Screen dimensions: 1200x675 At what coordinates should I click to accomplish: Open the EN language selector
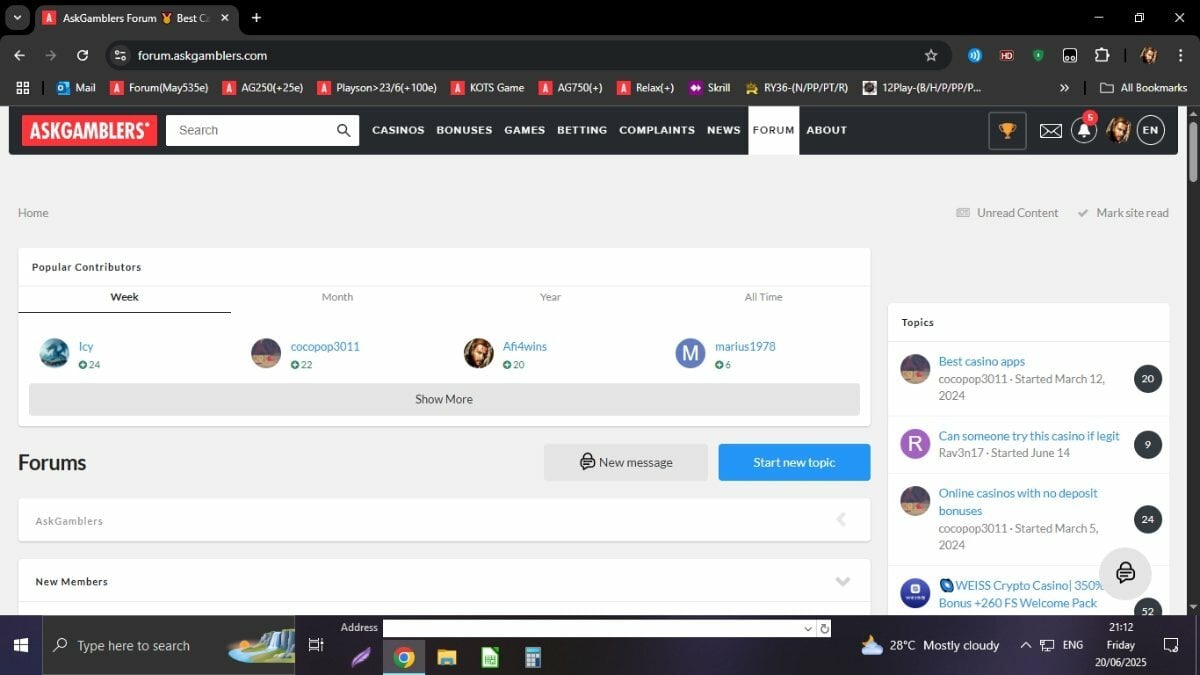1151,130
